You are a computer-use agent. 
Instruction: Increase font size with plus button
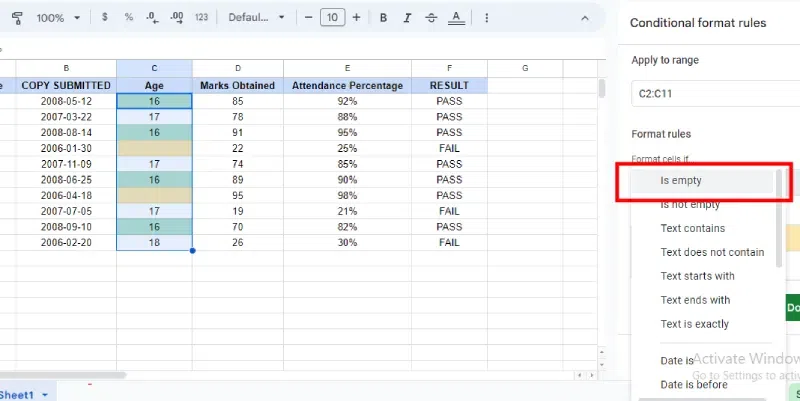[x=356, y=17]
